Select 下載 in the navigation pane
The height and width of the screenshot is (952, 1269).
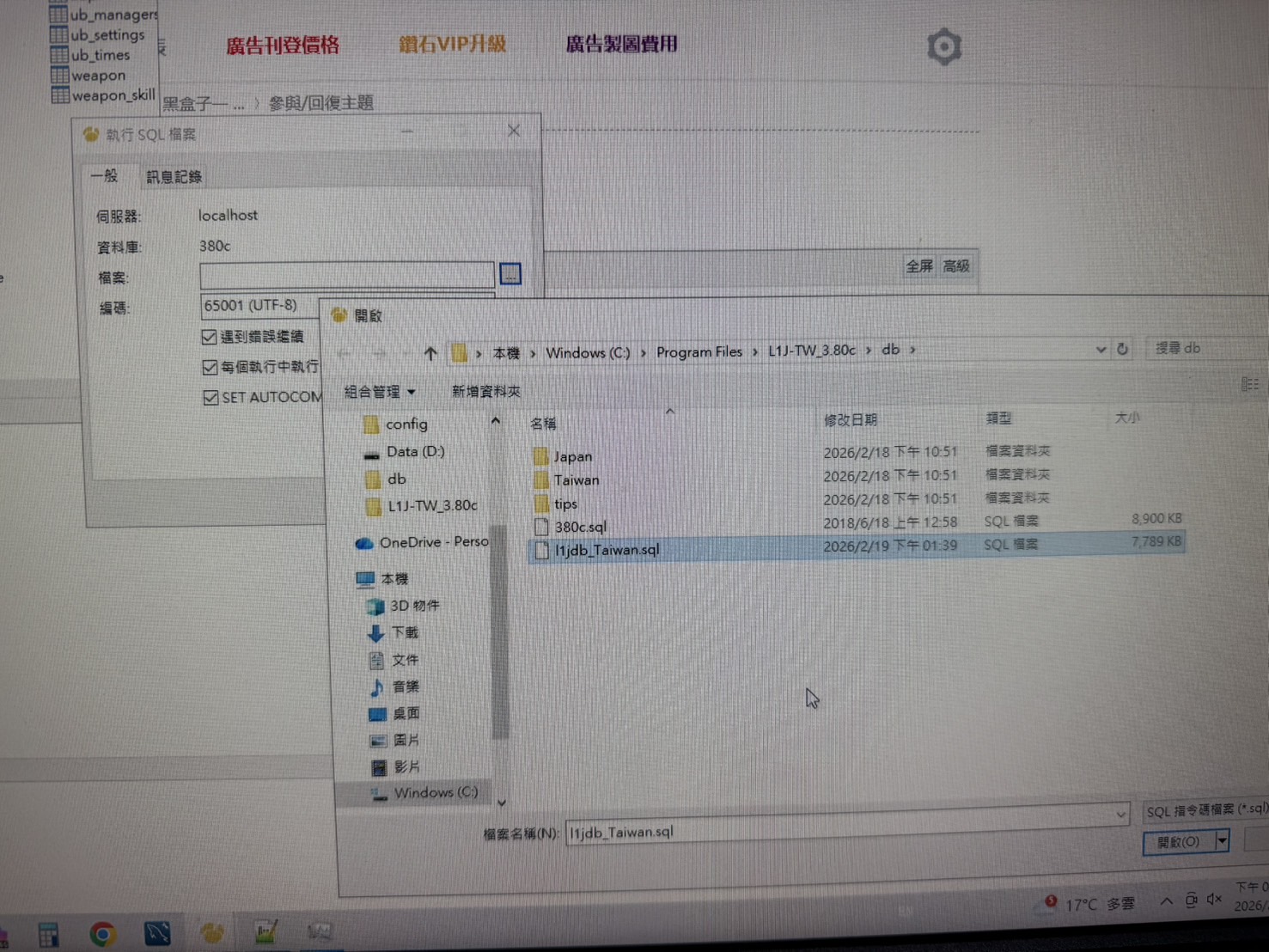[x=394, y=633]
